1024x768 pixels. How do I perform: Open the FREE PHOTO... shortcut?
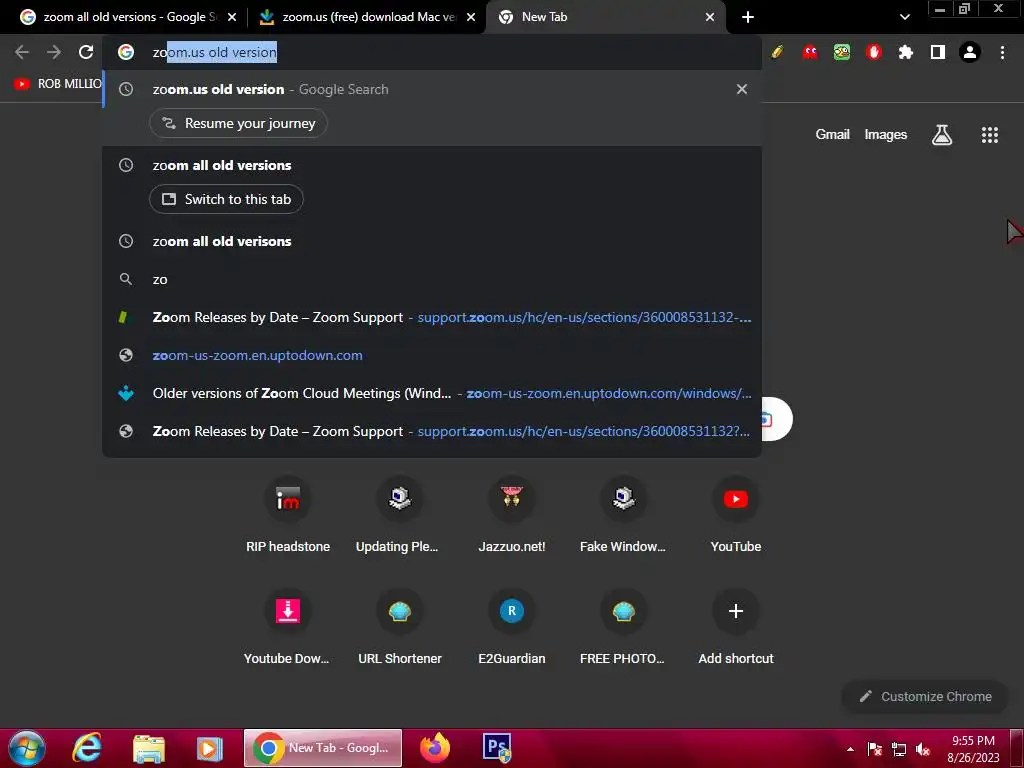[x=624, y=628]
